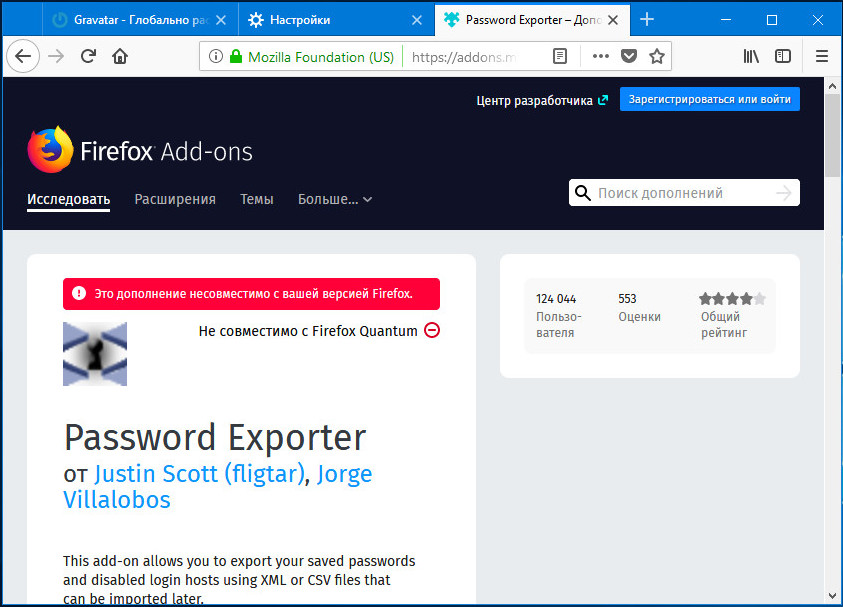Show the sidebar panel
The image size is (843, 607).
click(783, 56)
